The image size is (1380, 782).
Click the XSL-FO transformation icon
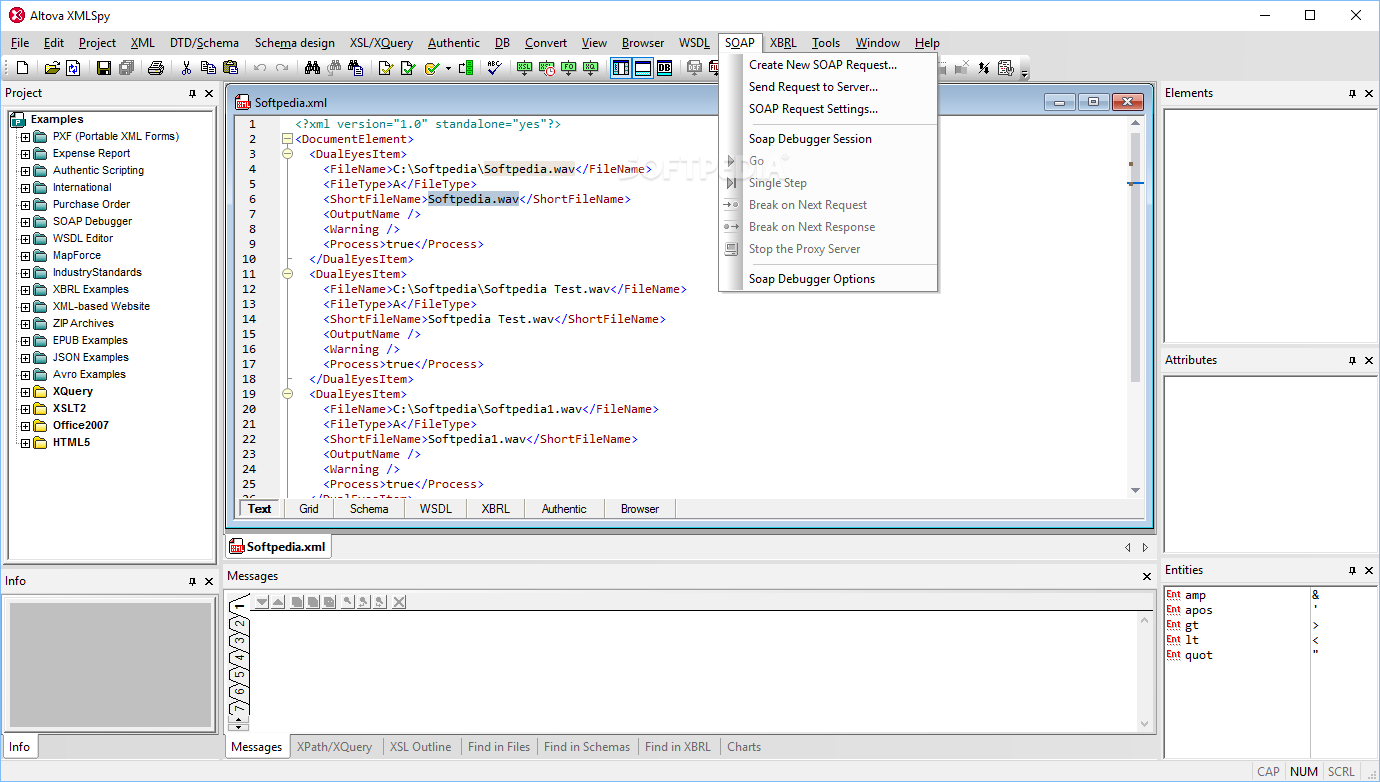(568, 68)
